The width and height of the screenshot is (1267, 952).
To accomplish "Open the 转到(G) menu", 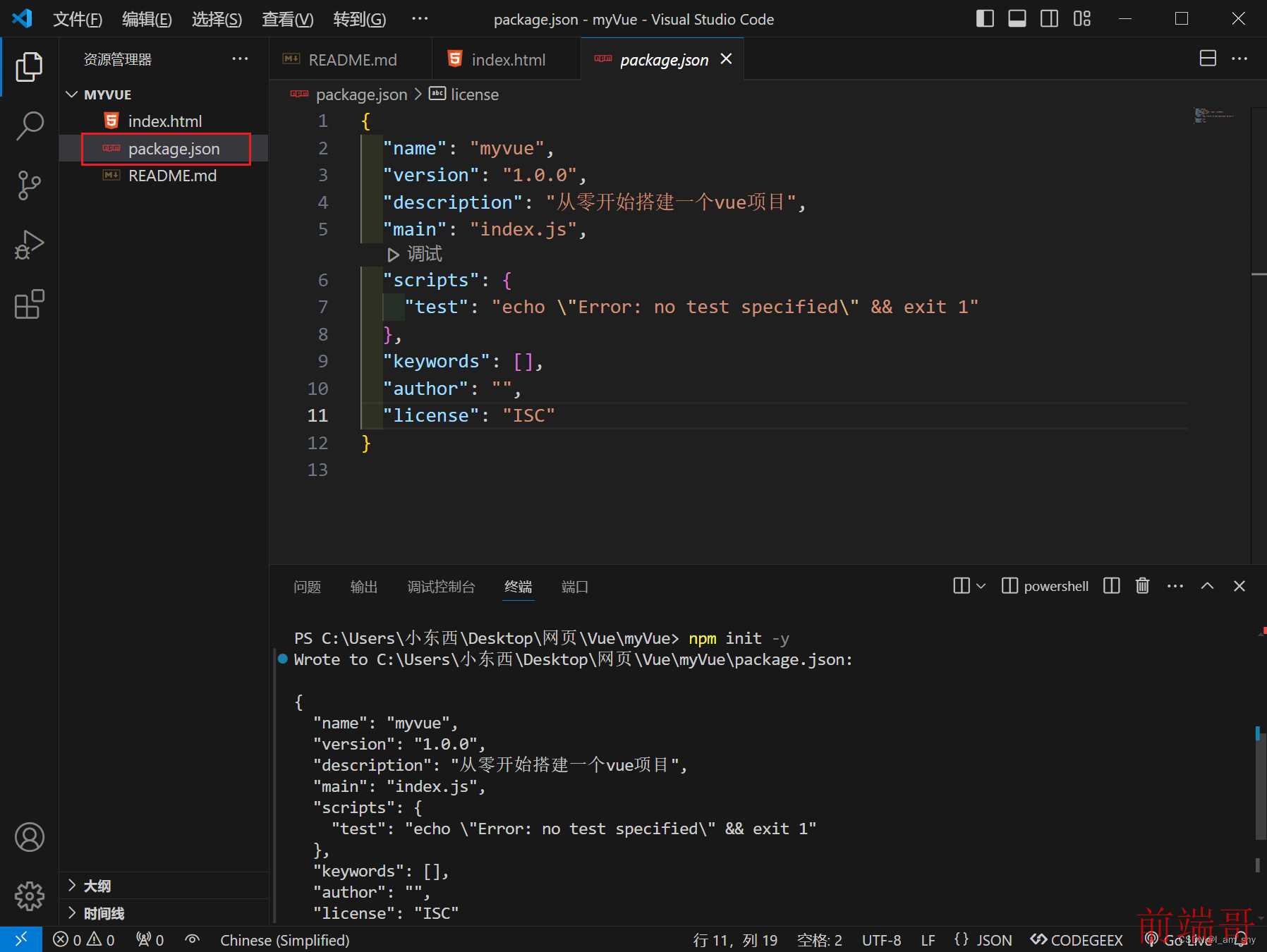I will click(x=359, y=19).
